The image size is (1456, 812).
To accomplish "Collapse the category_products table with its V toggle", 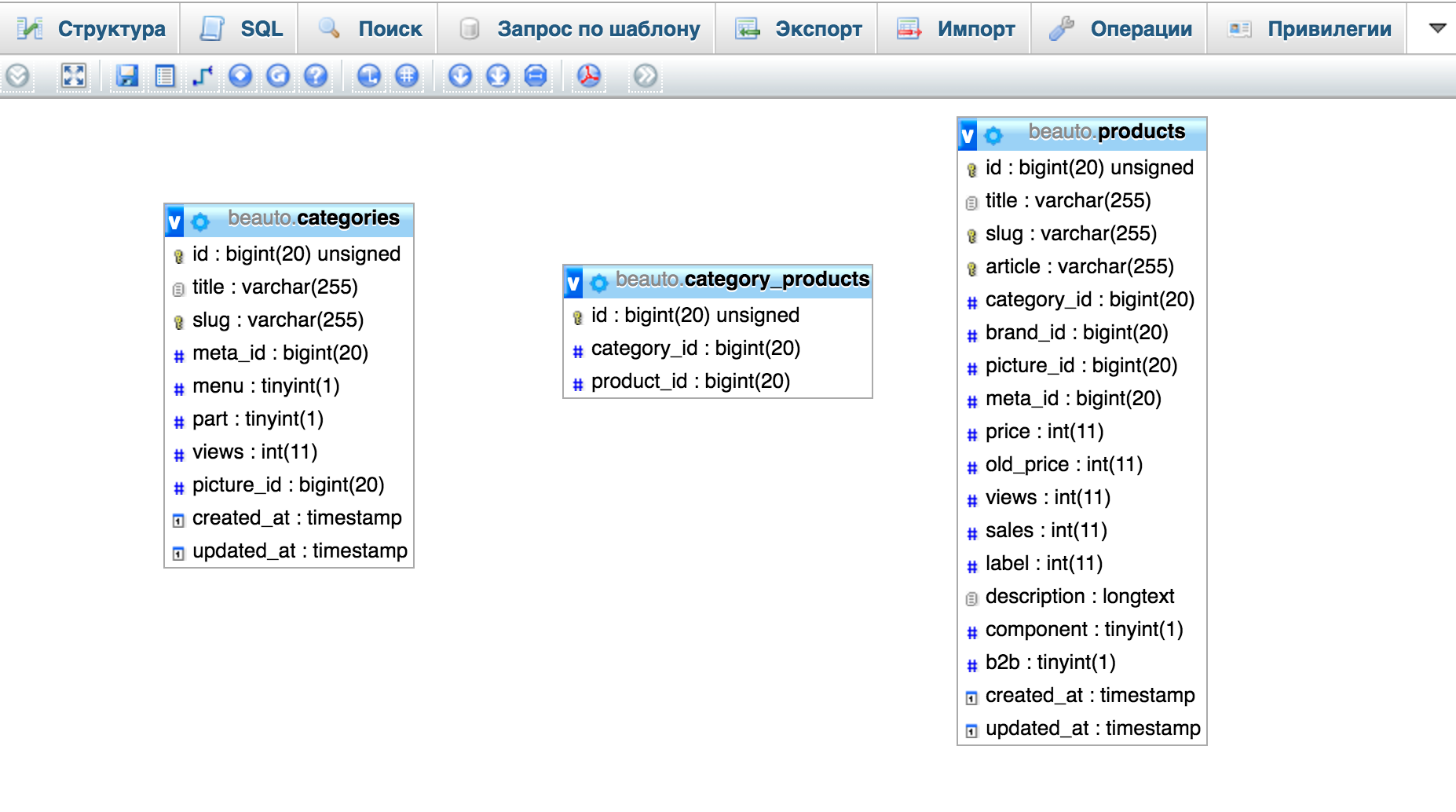I will [x=573, y=283].
